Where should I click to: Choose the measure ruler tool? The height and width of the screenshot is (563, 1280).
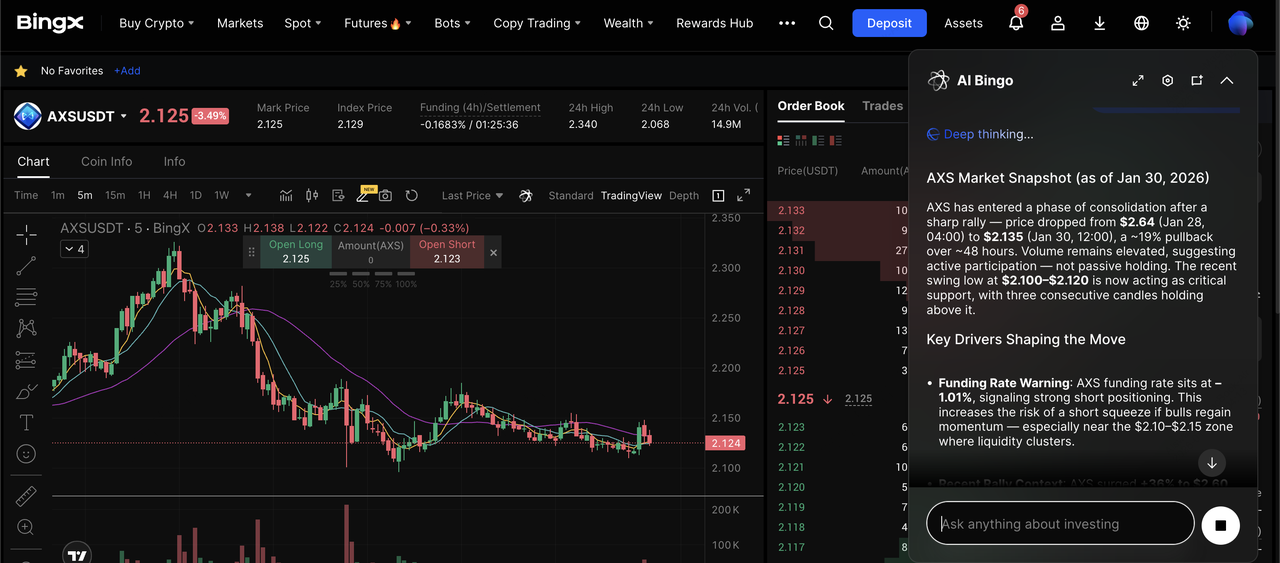(26, 496)
